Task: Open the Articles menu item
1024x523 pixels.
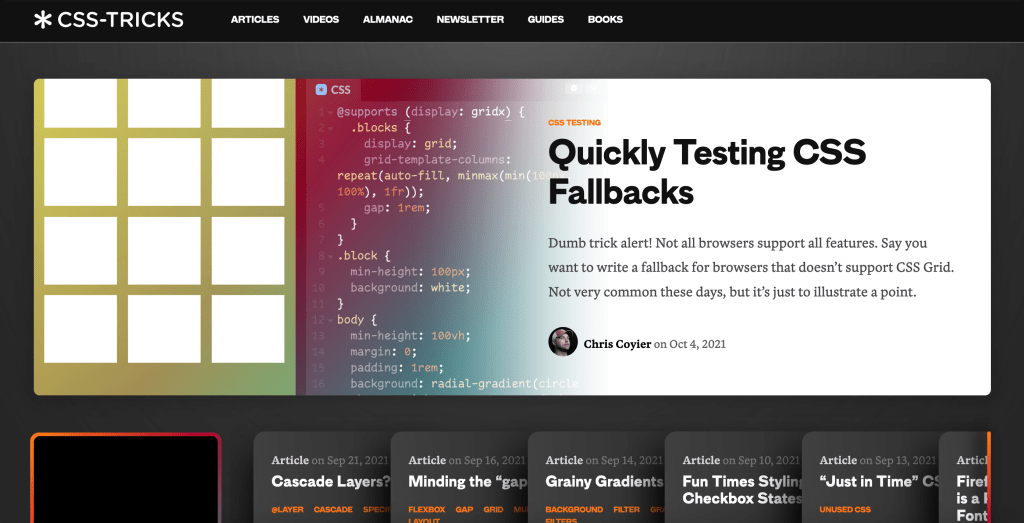Action: 255,20
